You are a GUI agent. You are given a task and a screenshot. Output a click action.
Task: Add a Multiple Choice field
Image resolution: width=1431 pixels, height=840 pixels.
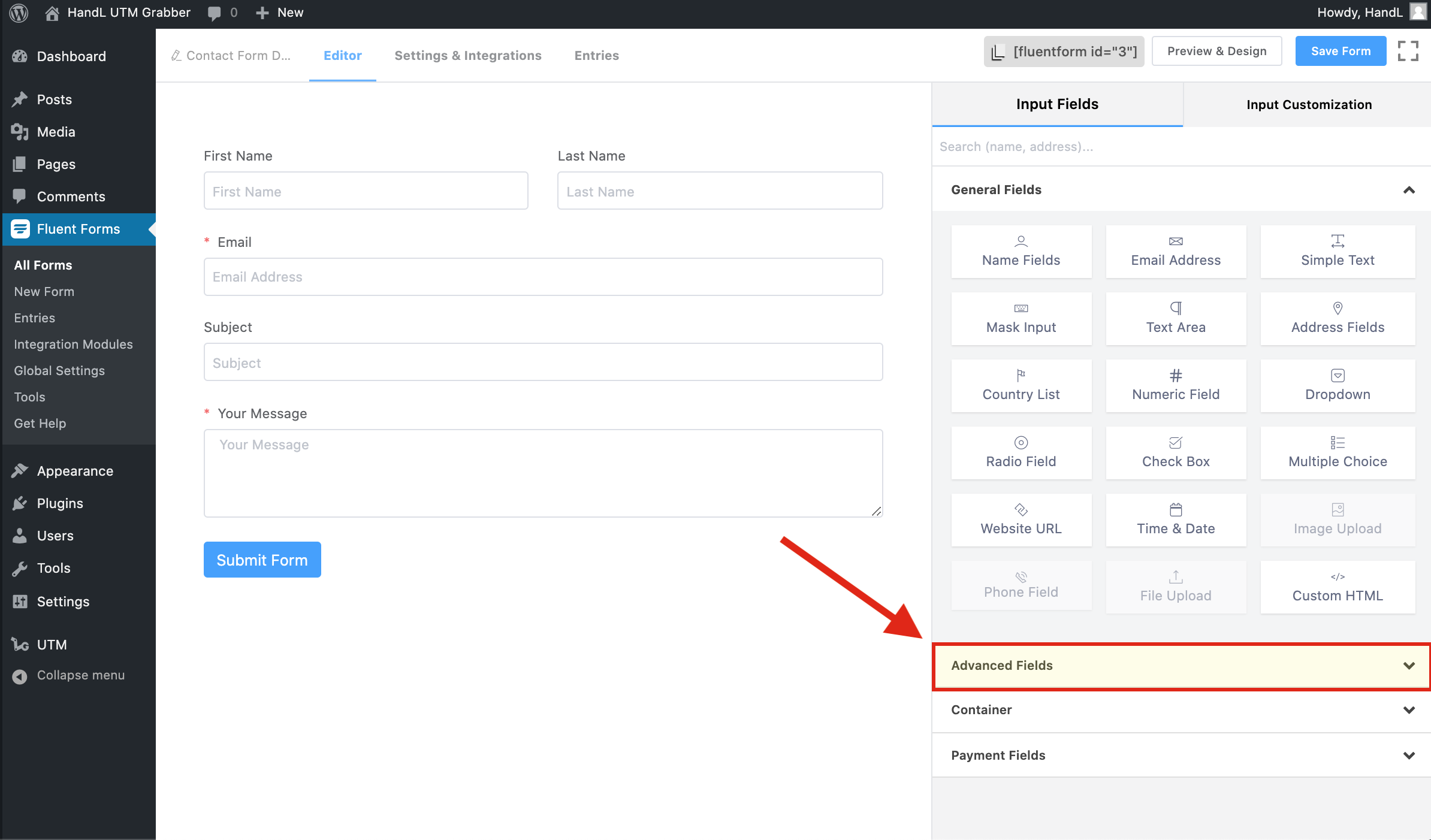pyautogui.click(x=1337, y=453)
